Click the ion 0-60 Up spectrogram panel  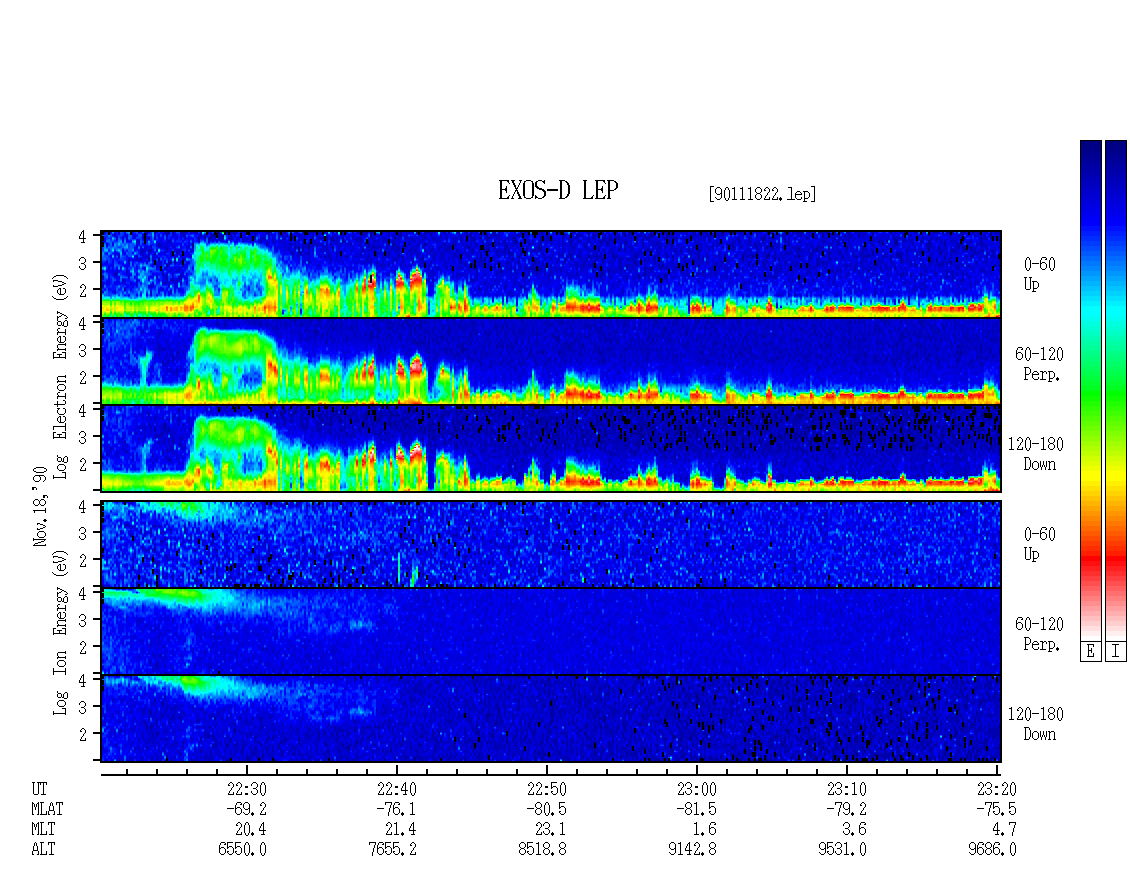[x=551, y=544]
